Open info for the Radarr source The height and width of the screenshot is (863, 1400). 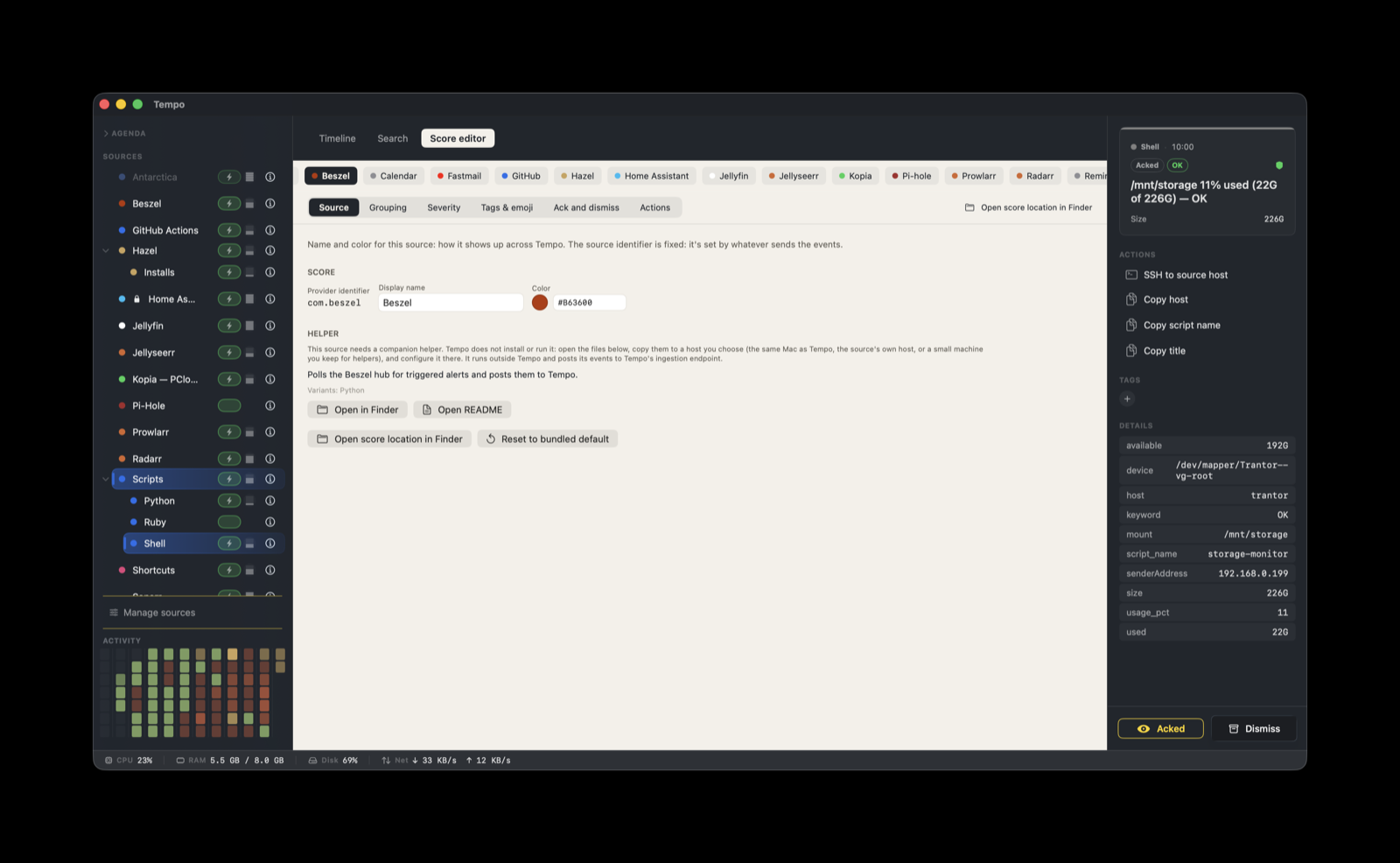pyautogui.click(x=270, y=459)
